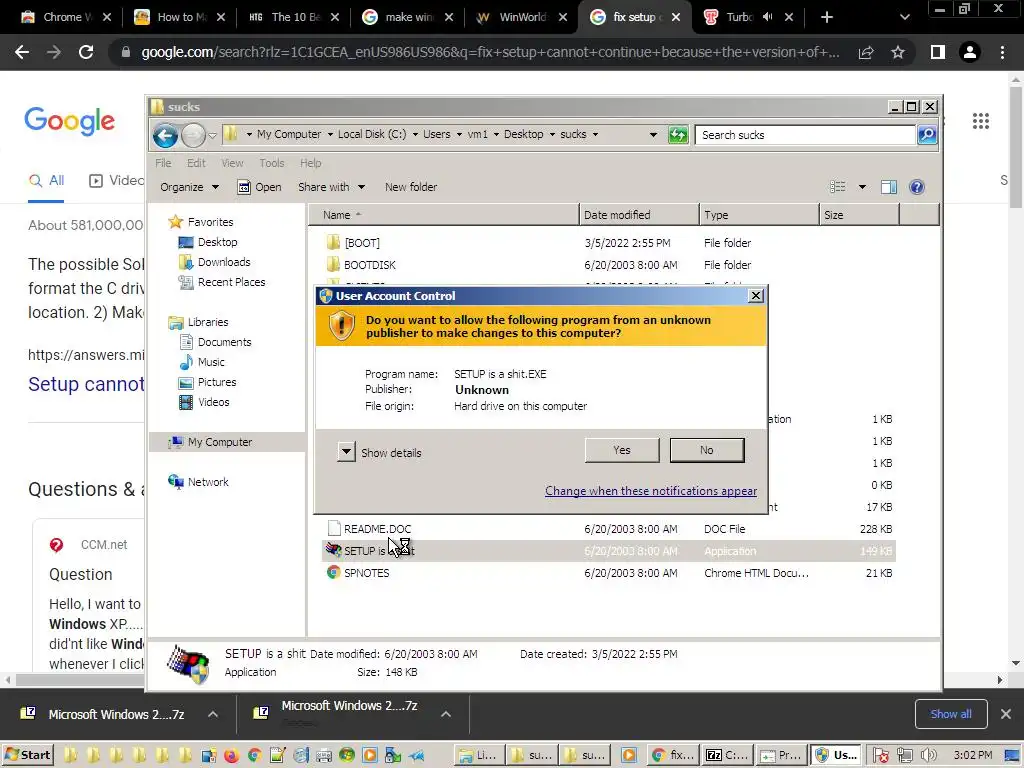Click Show all downloads button

[951, 714]
